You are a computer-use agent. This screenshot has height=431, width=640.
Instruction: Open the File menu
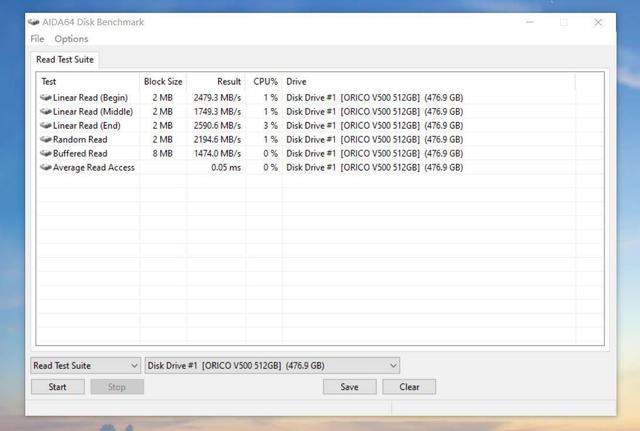[x=37, y=39]
